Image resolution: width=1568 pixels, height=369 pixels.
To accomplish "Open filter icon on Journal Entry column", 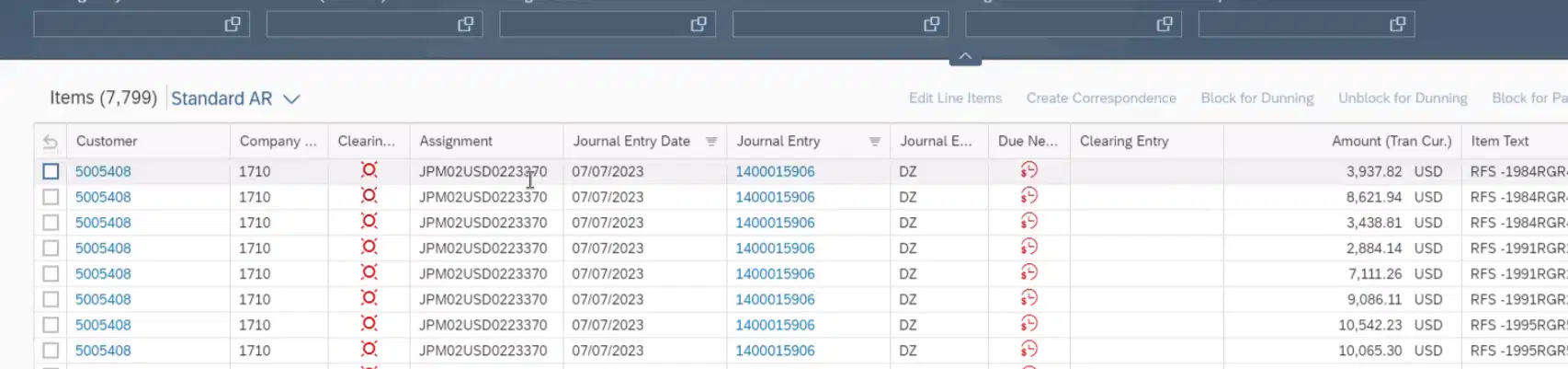I will coord(875,142).
